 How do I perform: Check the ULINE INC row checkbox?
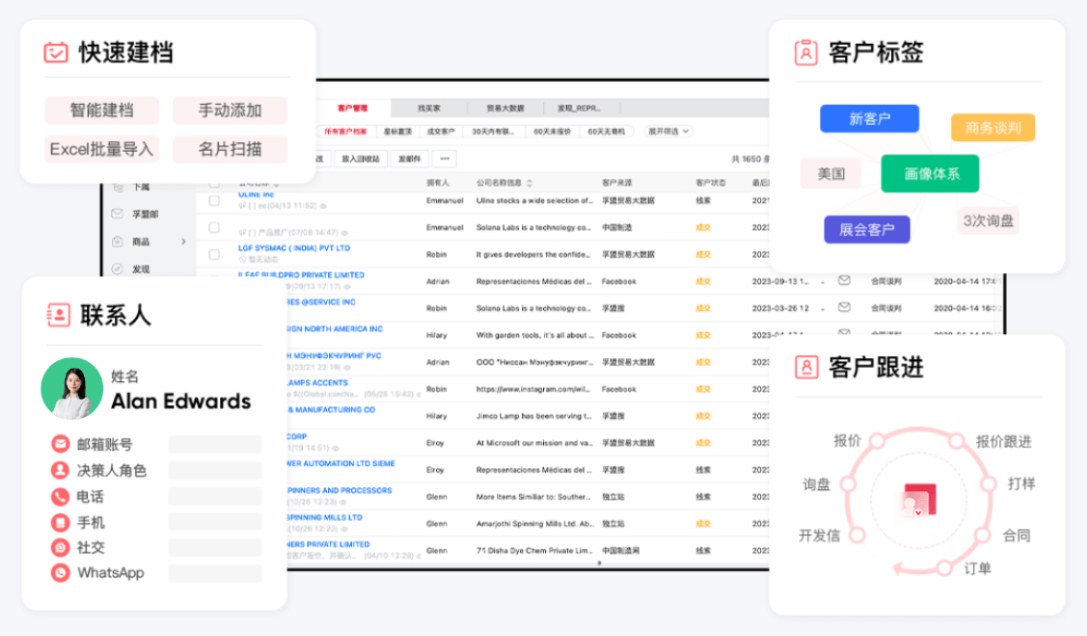pyautogui.click(x=212, y=202)
